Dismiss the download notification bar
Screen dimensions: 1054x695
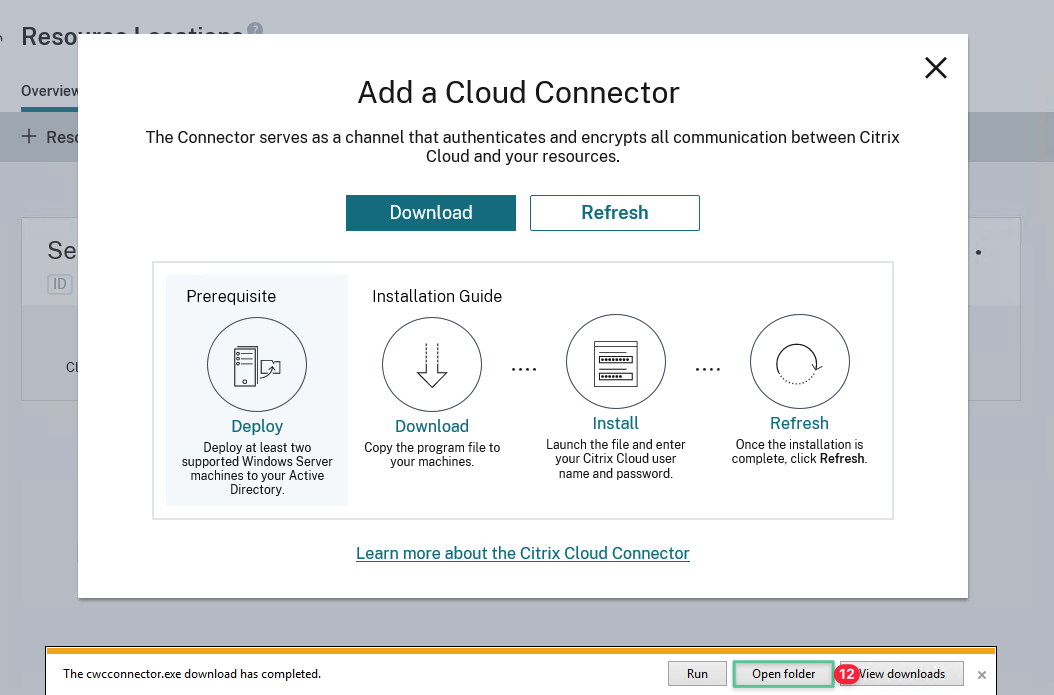pos(981,675)
